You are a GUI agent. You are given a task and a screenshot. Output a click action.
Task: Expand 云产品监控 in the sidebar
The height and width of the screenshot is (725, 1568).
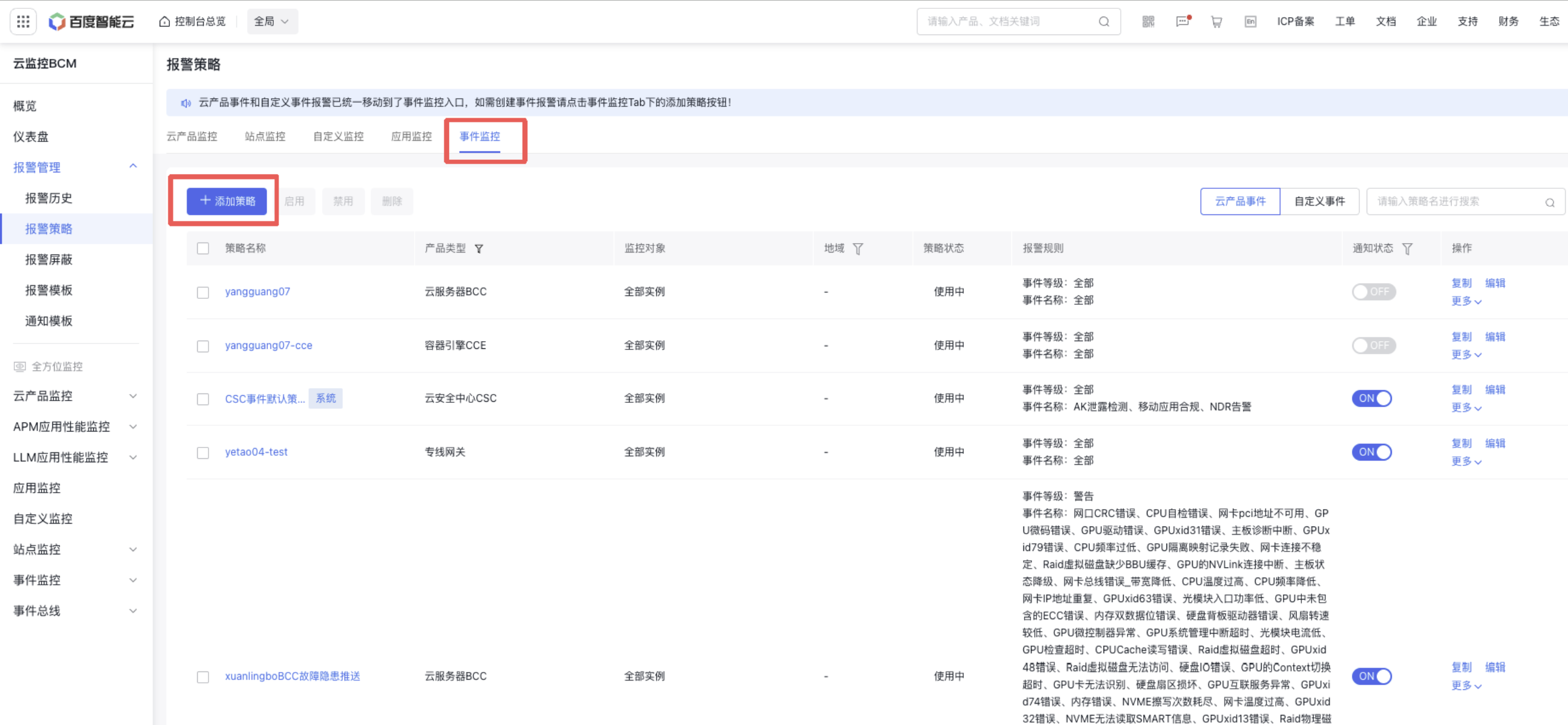point(133,396)
